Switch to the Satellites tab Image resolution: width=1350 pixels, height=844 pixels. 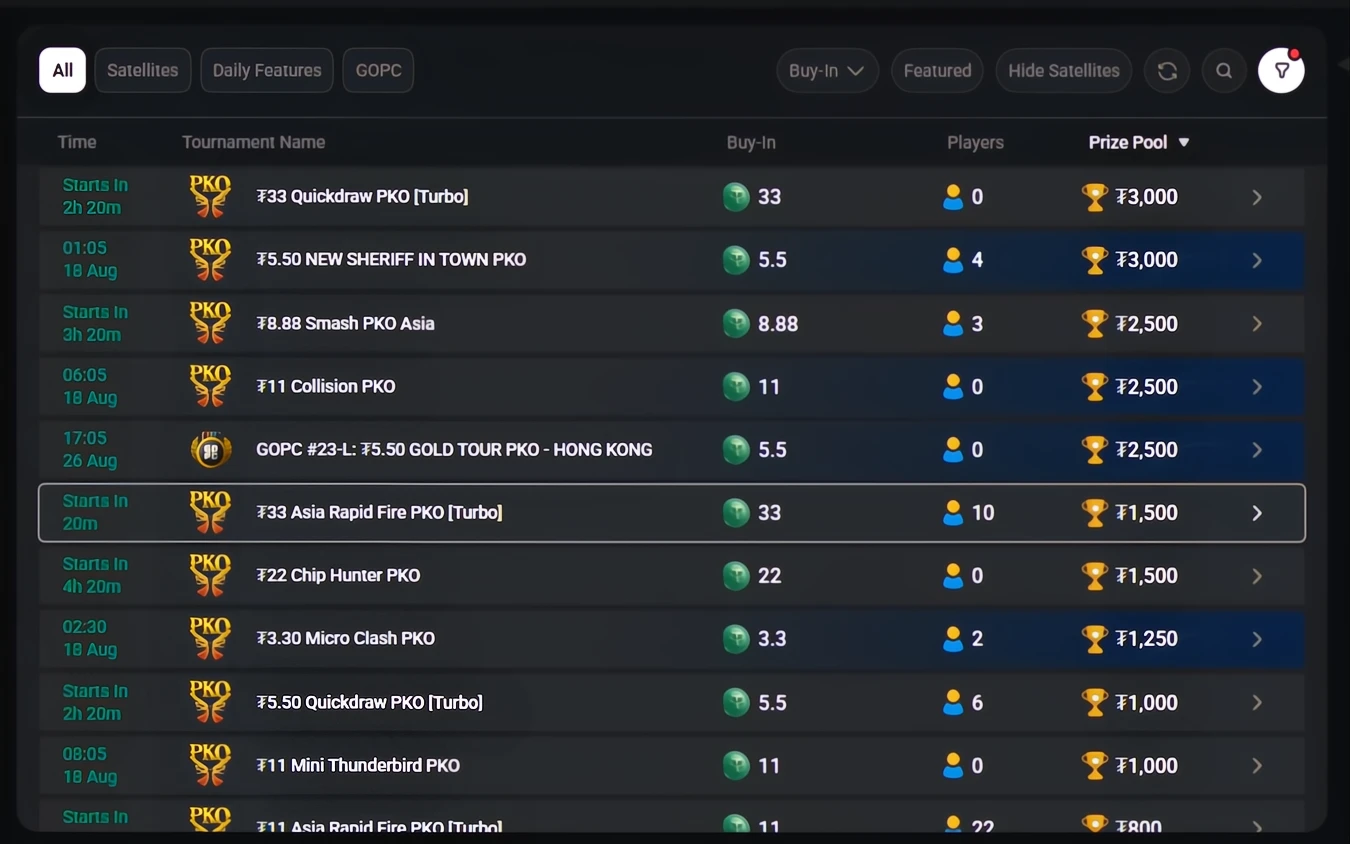pyautogui.click(x=143, y=71)
